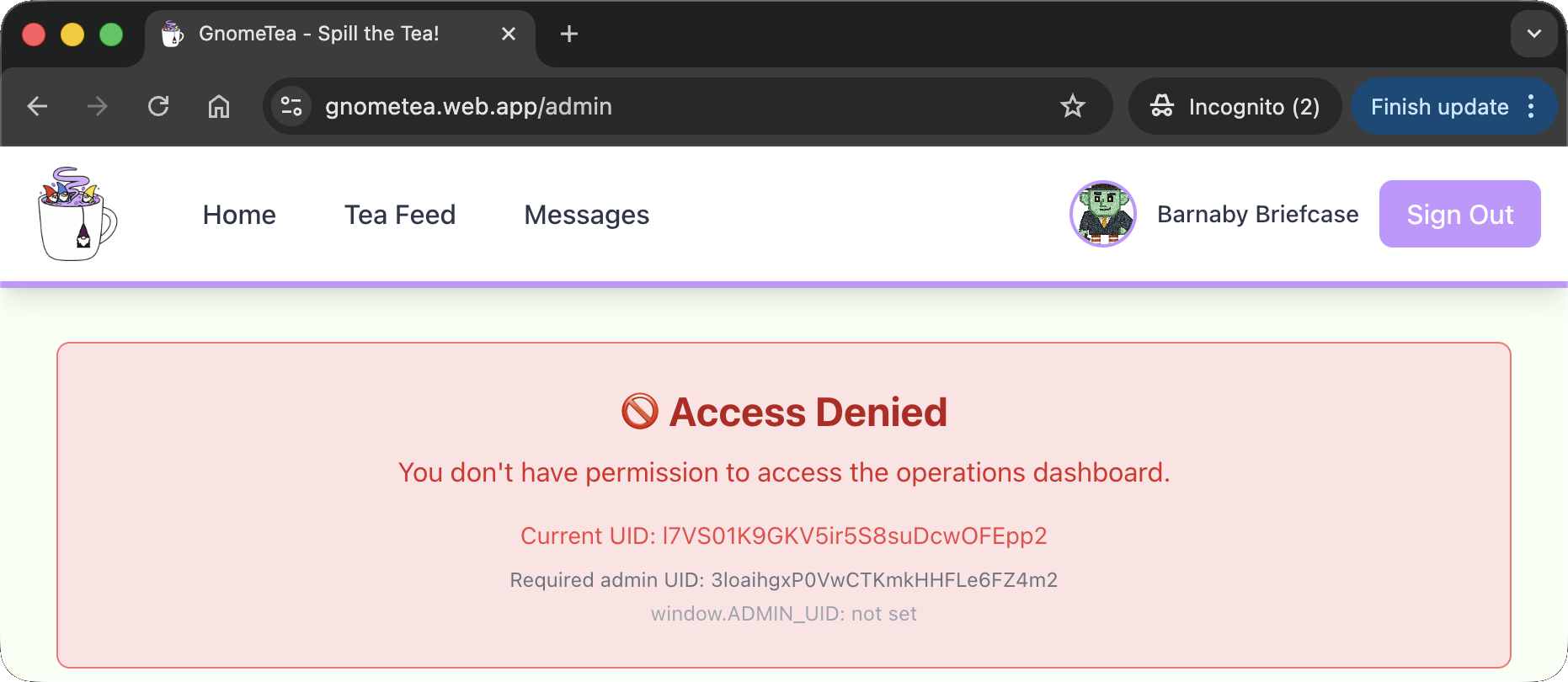The image size is (1568, 682).
Task: Click the GnomeTea teacup logo
Action: pyautogui.click(x=77, y=214)
